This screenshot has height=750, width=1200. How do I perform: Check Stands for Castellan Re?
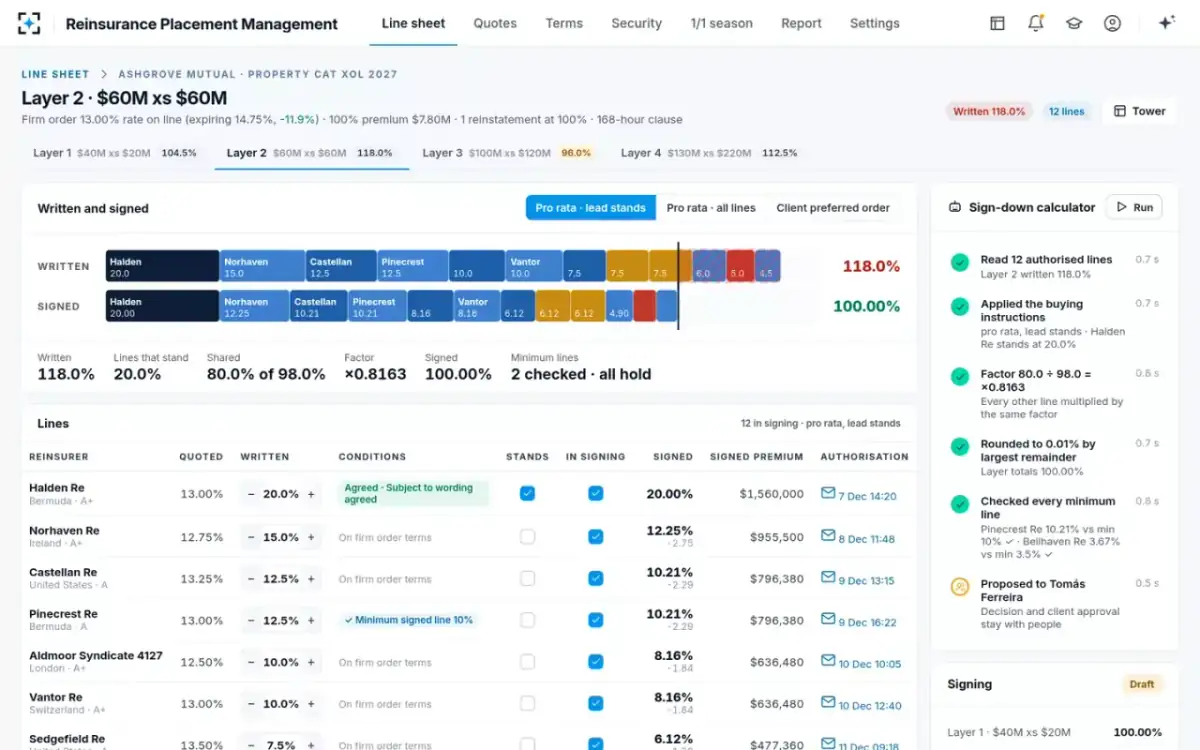point(527,578)
